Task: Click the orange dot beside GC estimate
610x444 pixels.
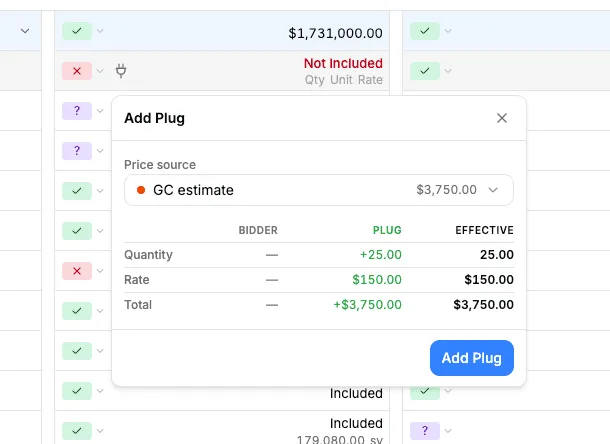Action: pyautogui.click(x=141, y=190)
